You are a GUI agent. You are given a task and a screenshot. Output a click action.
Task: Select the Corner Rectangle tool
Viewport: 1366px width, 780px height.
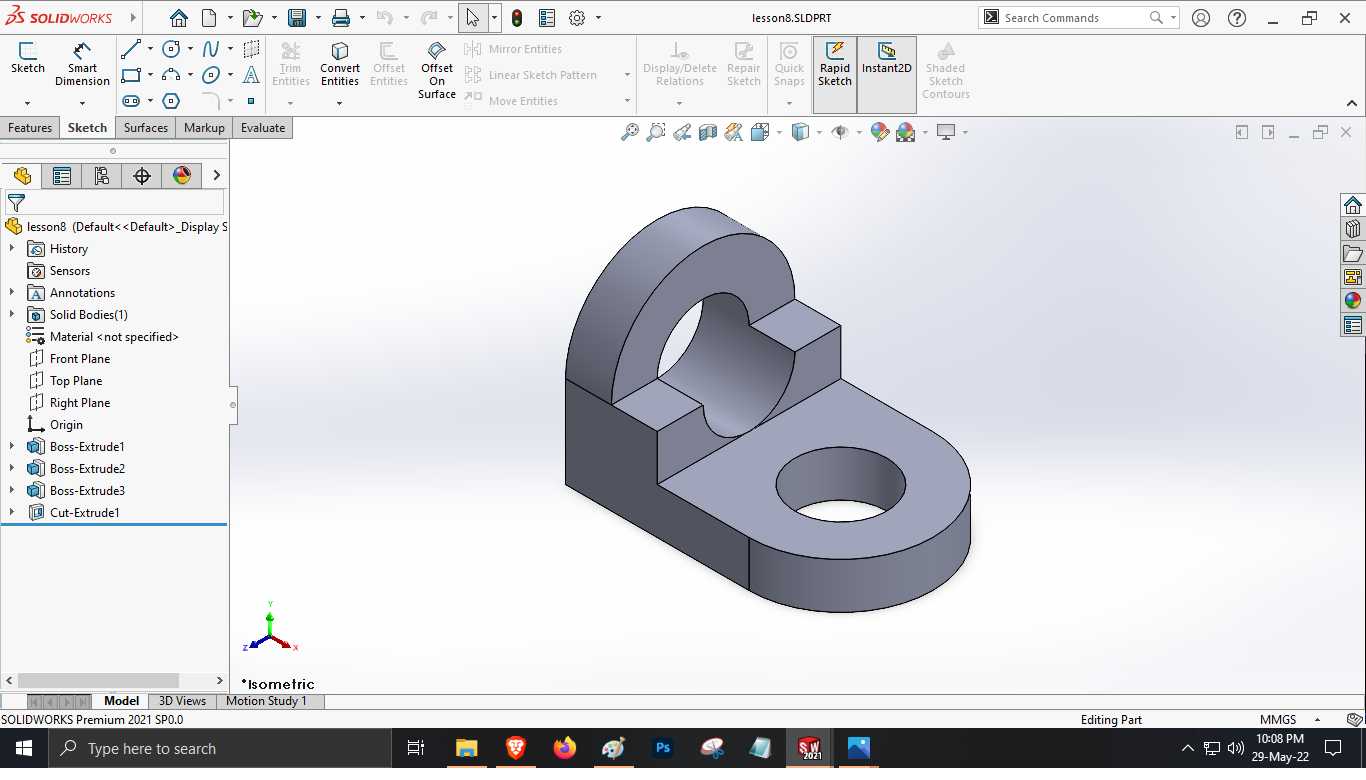(x=130, y=75)
